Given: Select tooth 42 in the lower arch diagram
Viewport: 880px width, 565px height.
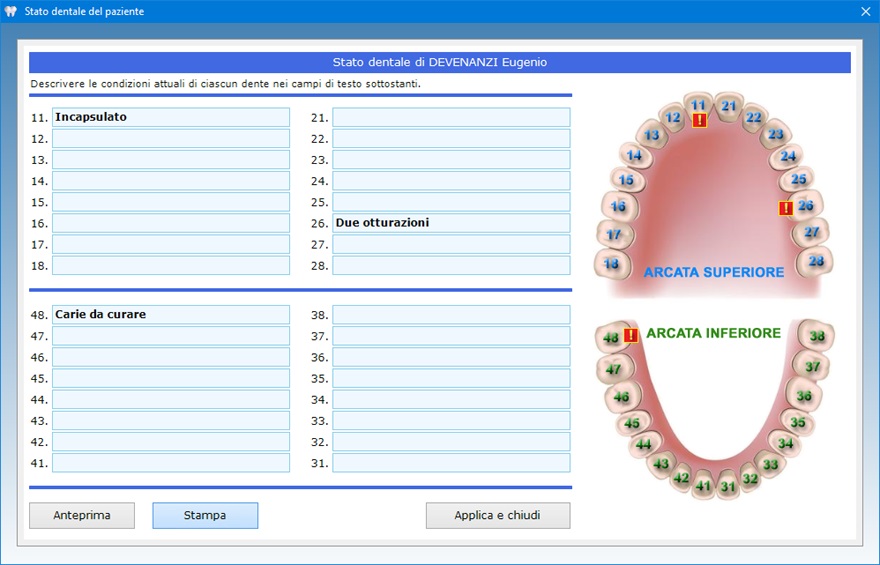Looking at the screenshot, I should point(681,477).
